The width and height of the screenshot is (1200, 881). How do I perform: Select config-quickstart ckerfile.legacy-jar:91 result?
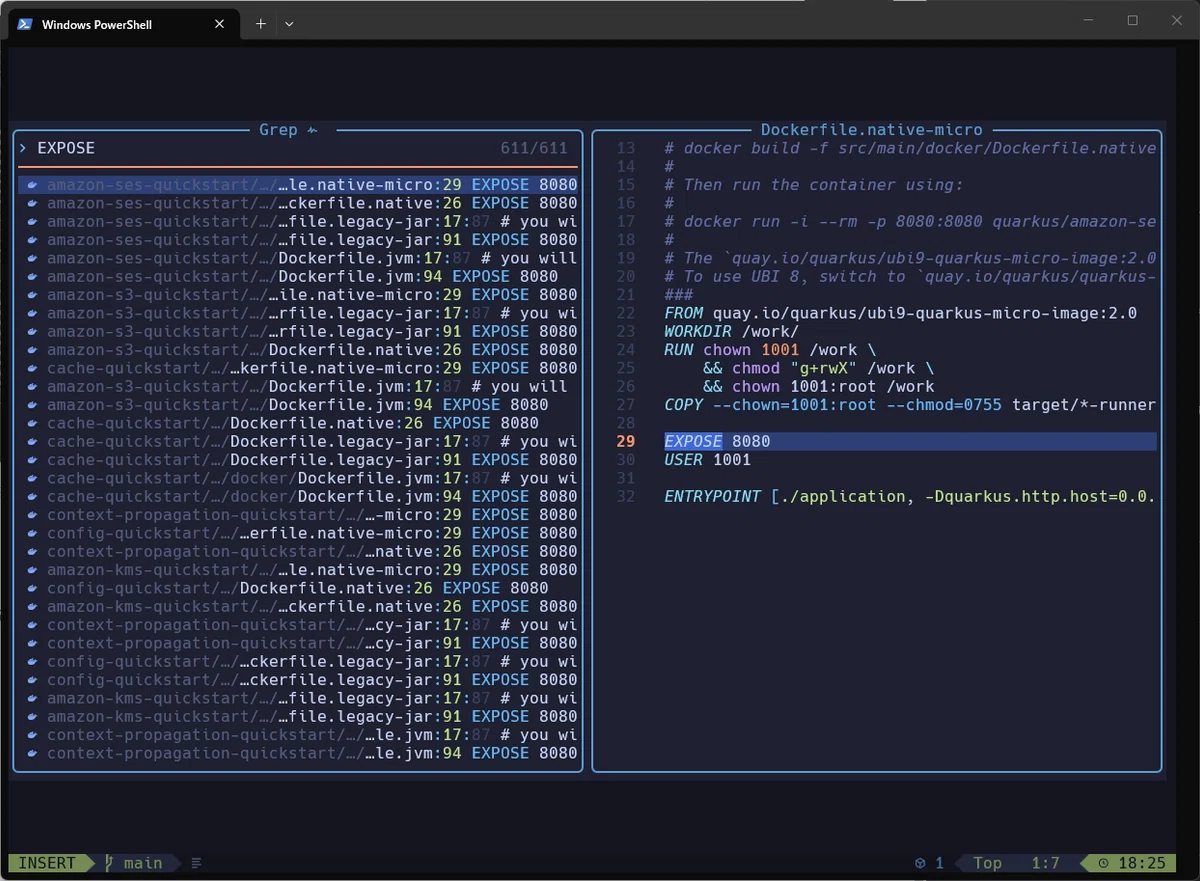pyautogui.click(x=298, y=680)
